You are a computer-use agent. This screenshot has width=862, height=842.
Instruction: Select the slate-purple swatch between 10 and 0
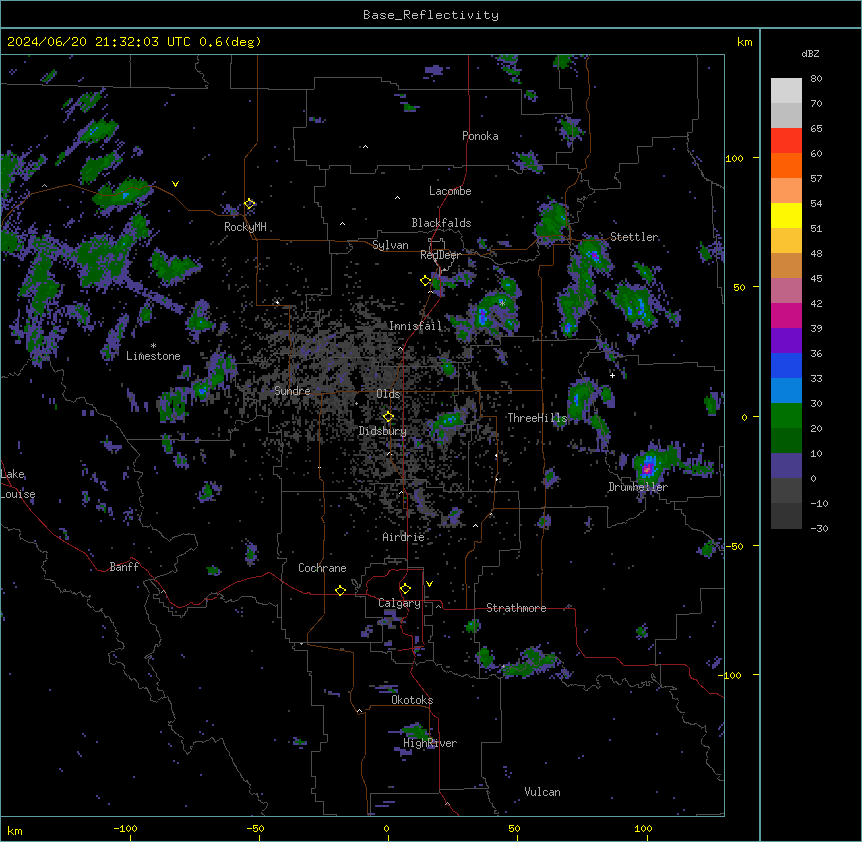click(x=786, y=466)
